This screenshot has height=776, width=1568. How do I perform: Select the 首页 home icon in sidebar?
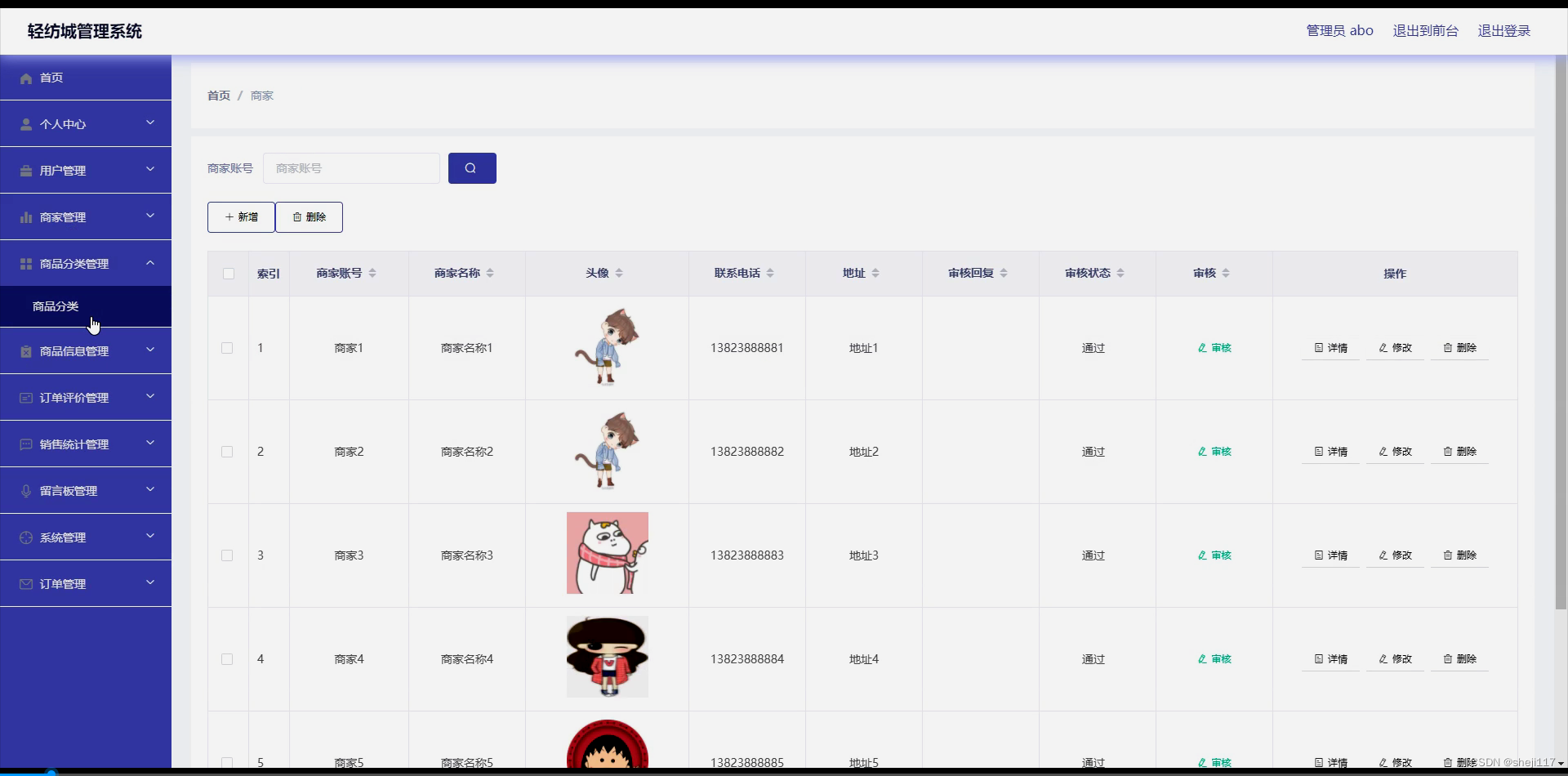coord(25,78)
